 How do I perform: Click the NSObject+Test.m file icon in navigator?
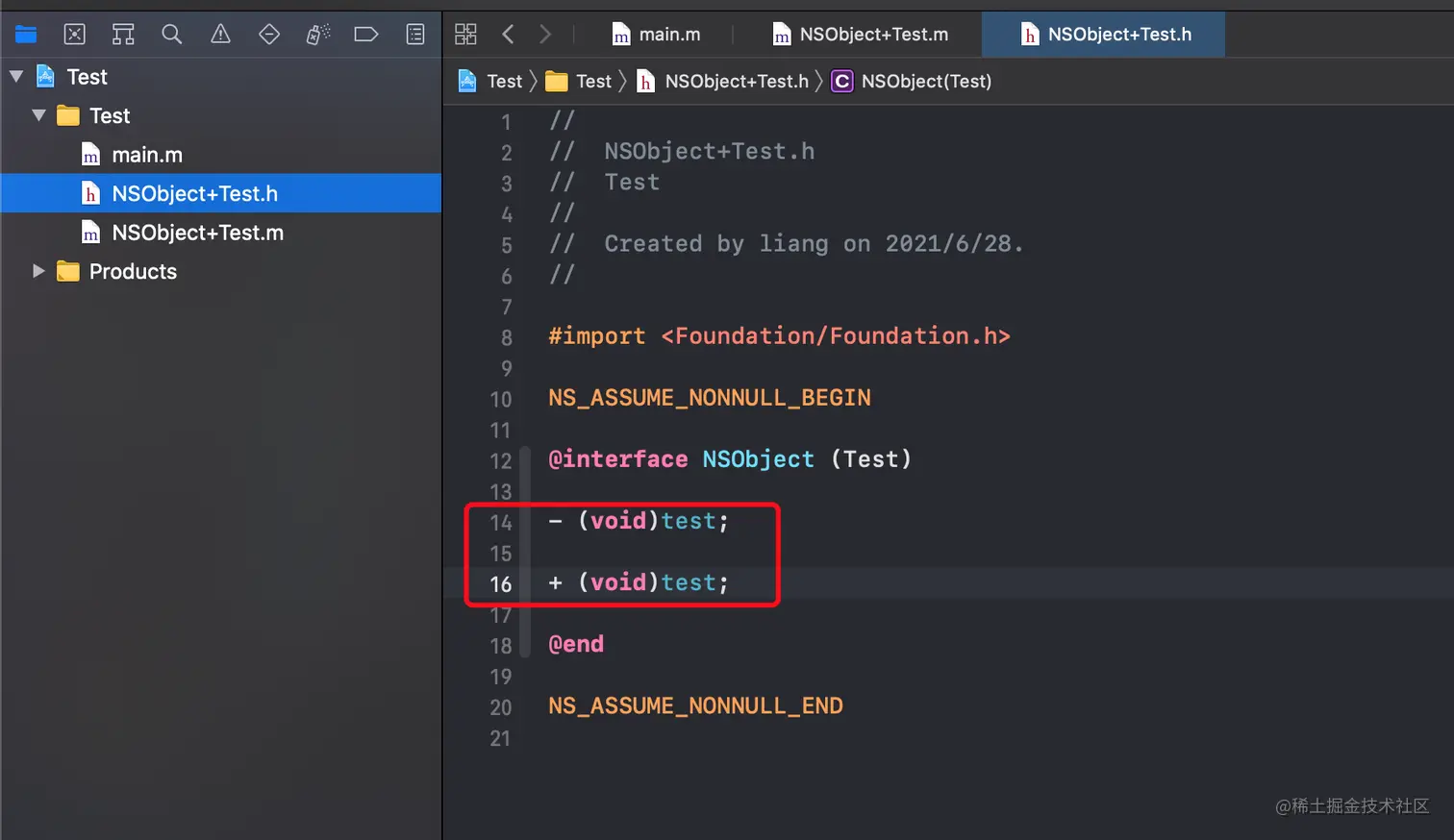click(90, 233)
